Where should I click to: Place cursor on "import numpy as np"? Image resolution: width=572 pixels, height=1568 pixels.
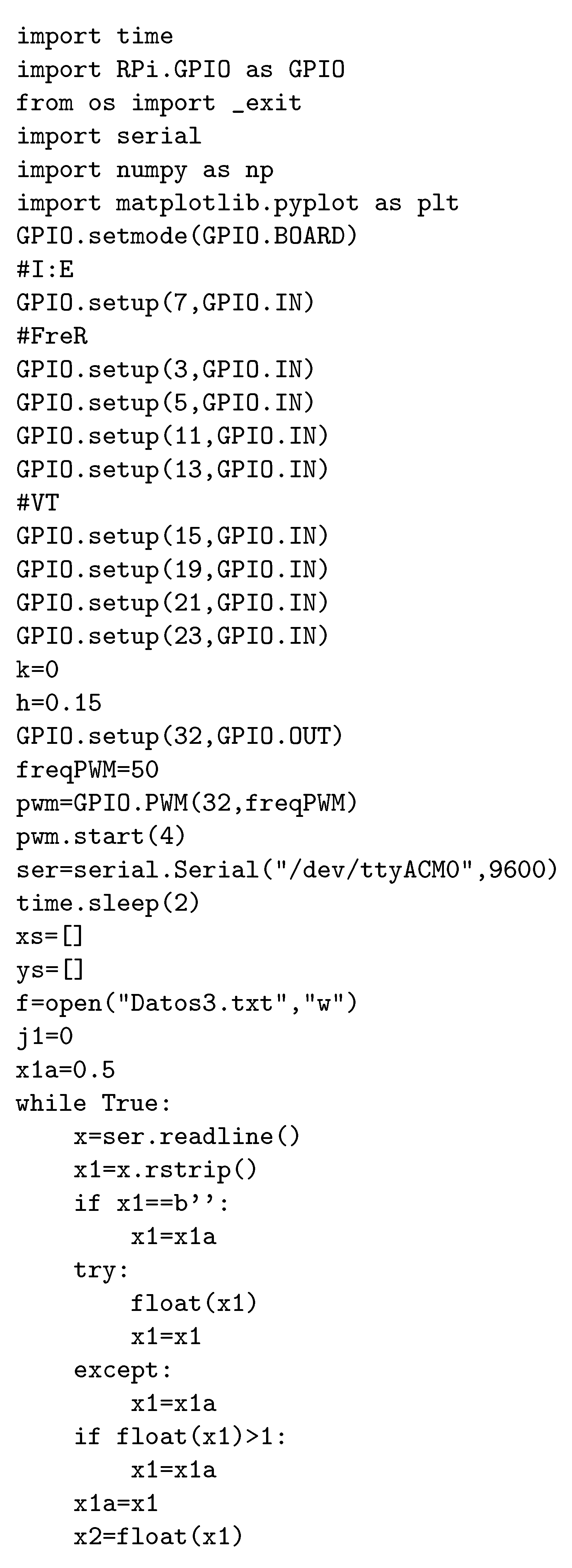[145, 171]
